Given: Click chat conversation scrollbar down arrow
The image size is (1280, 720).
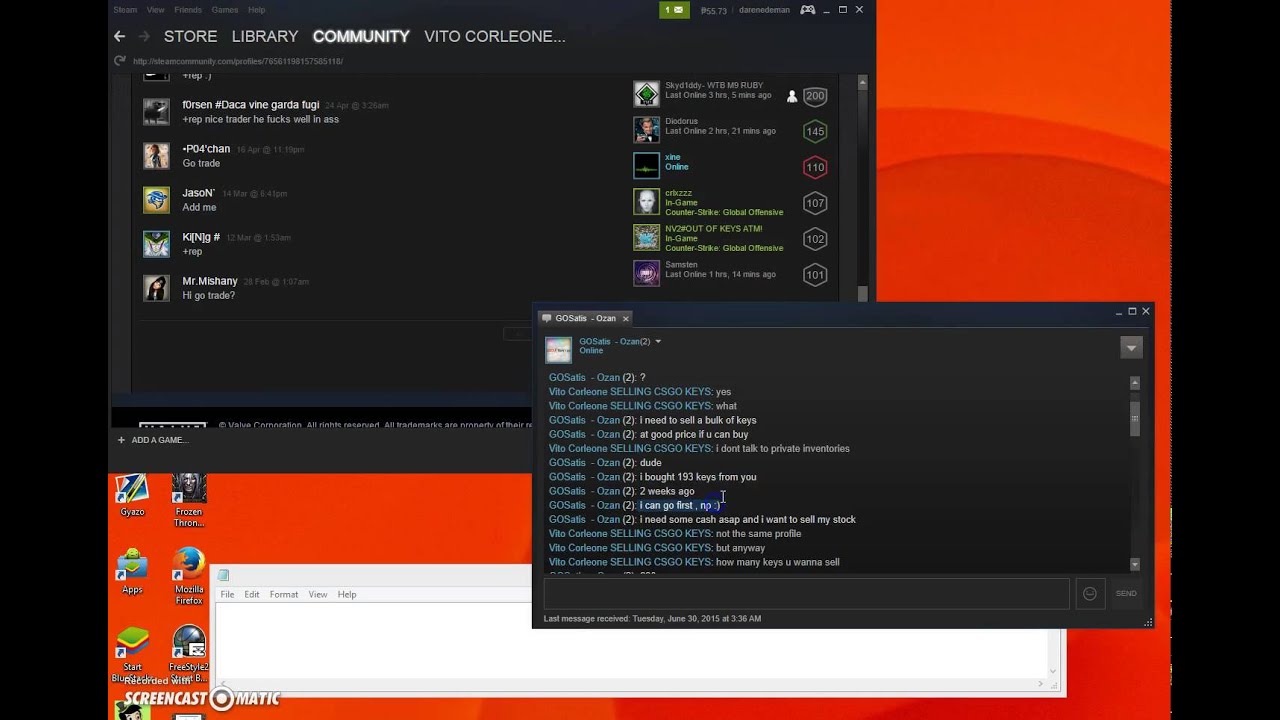Looking at the screenshot, I should [1134, 565].
